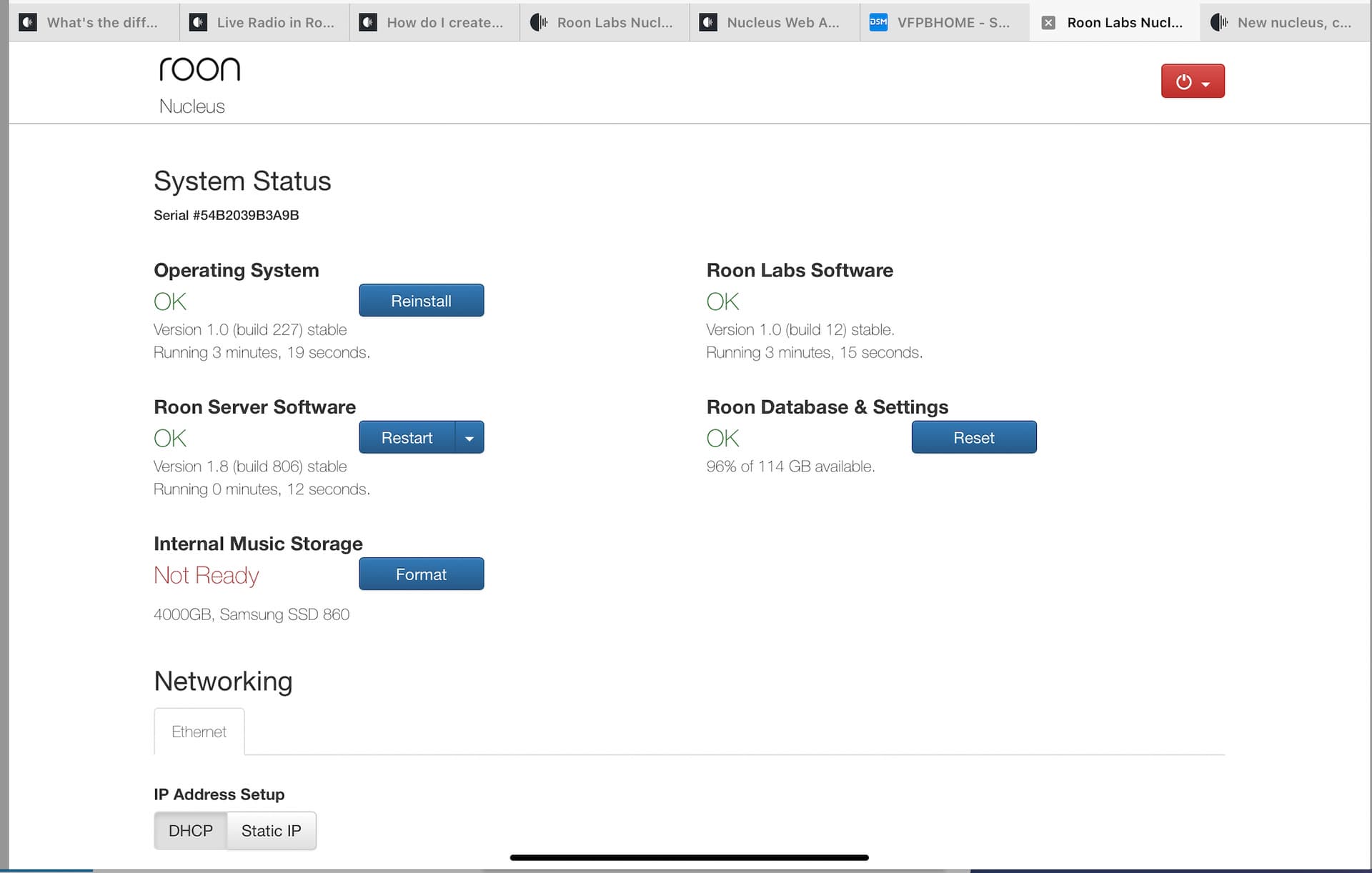Click the Roon Database & Settings heading
Viewport: 1372px width, 873px height.
(827, 406)
